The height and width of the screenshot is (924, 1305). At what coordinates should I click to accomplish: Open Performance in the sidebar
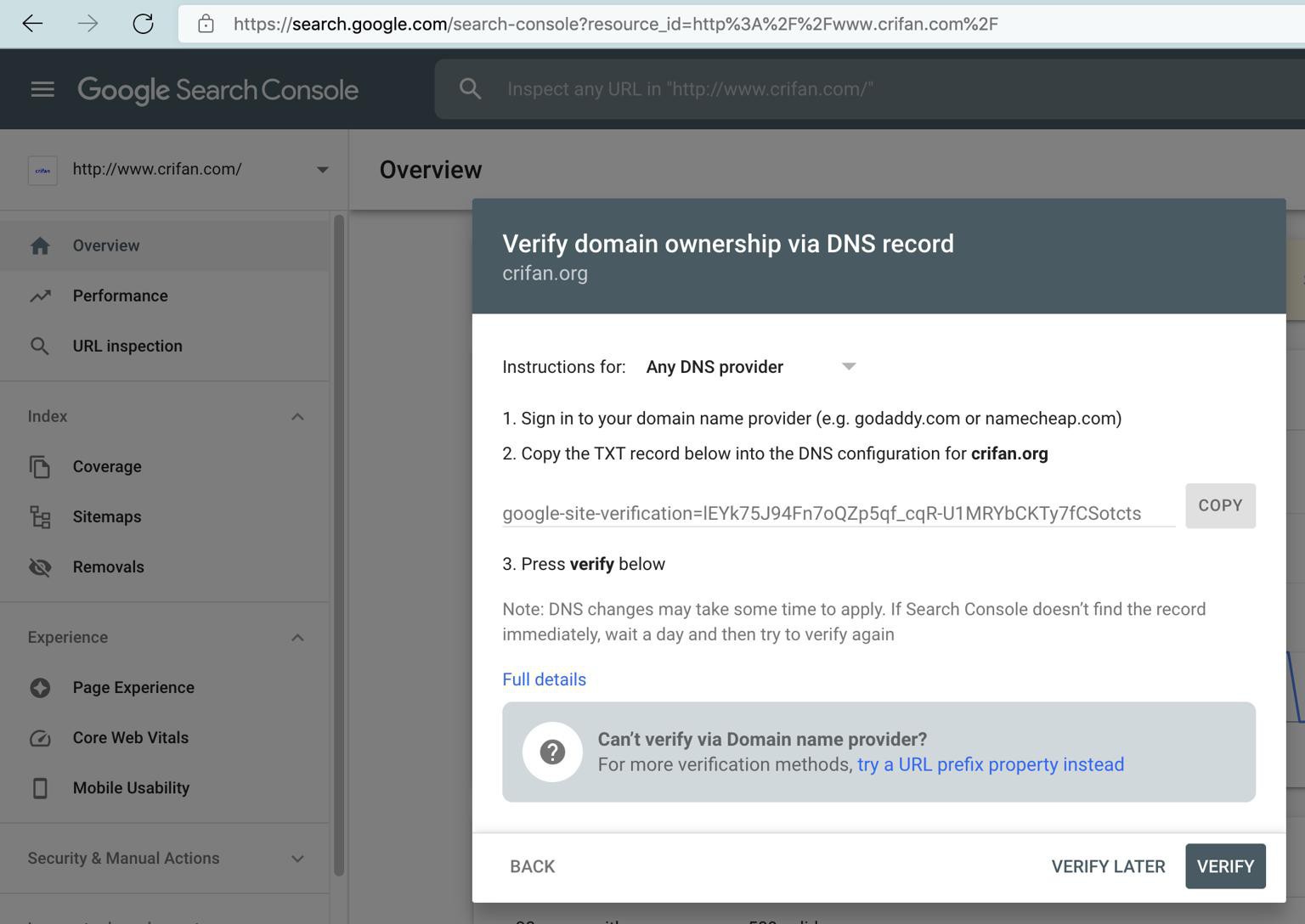tap(165, 296)
